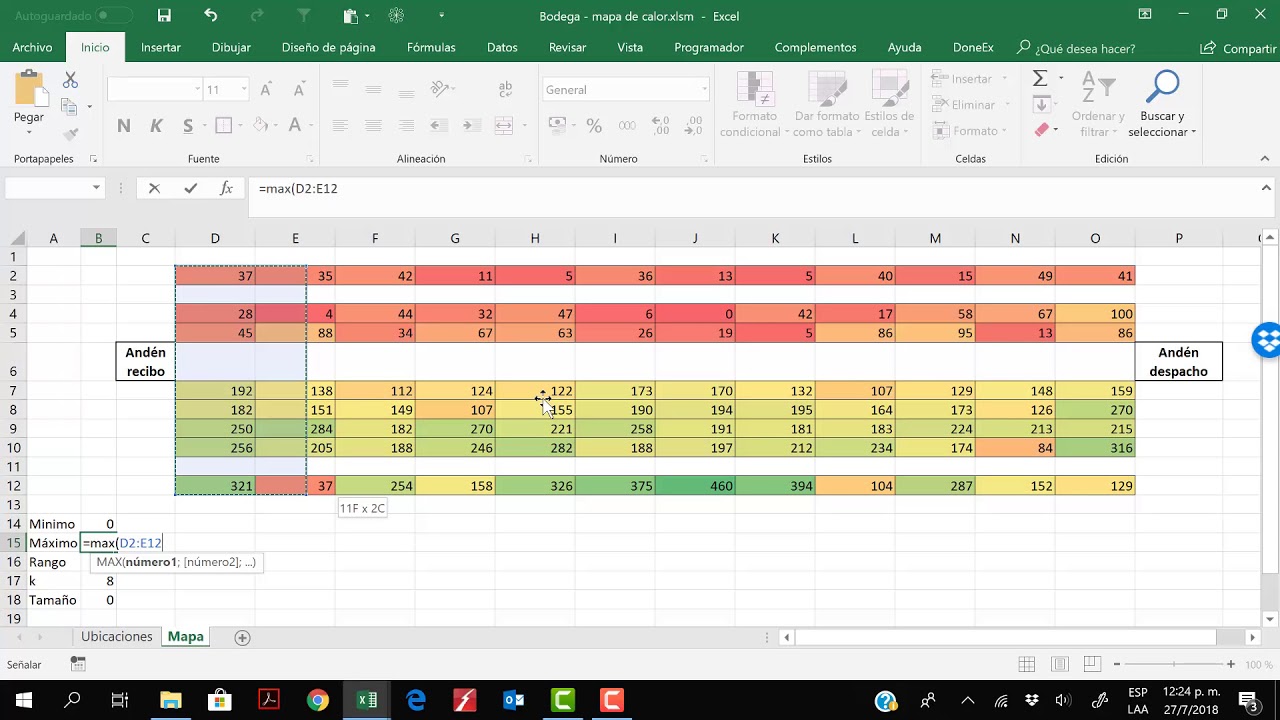Image resolution: width=1280 pixels, height=720 pixels.
Task: Click the zoom slider in status bar
Action: click(1176, 665)
